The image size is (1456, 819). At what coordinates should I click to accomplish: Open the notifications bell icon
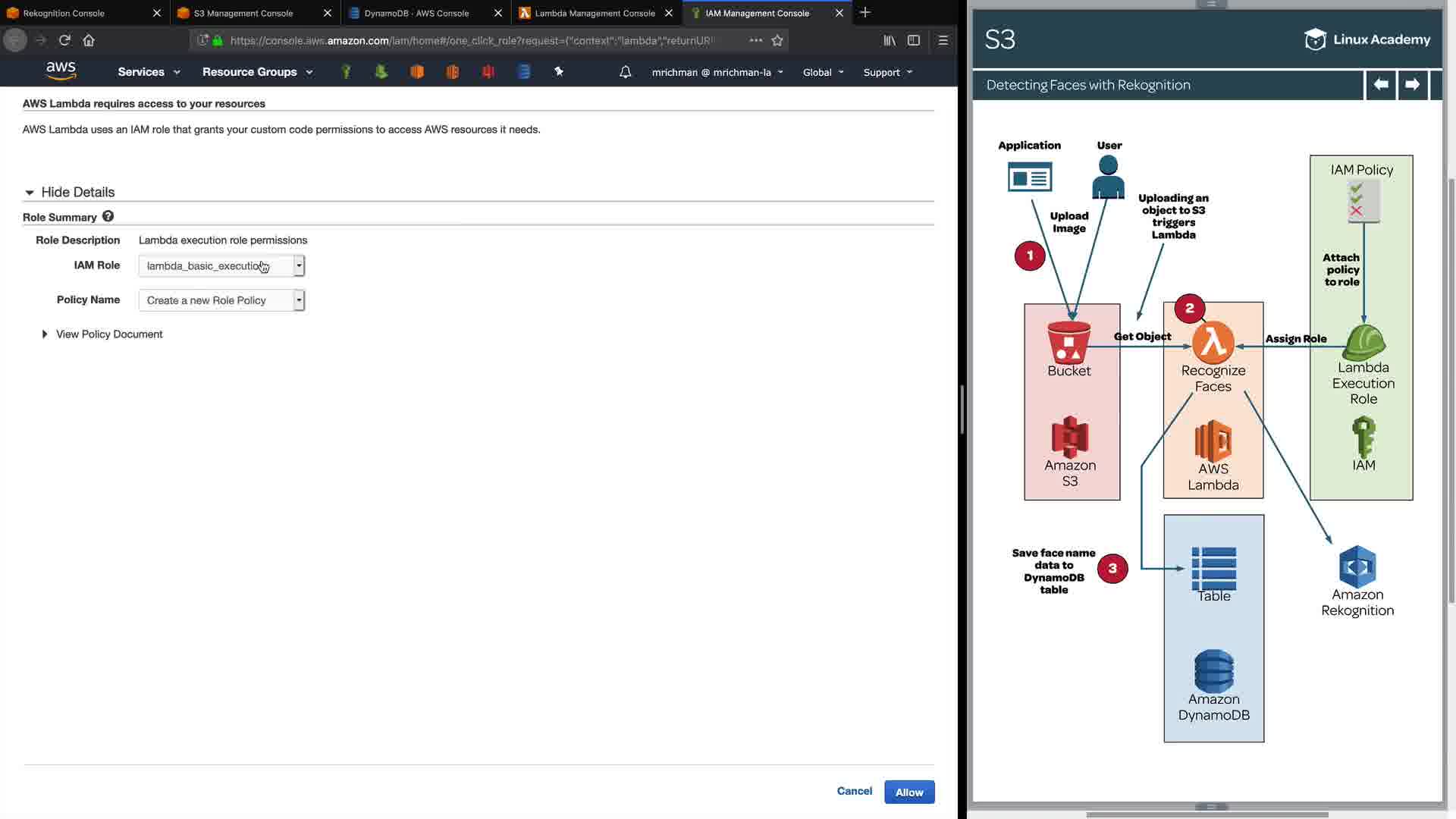(x=625, y=72)
